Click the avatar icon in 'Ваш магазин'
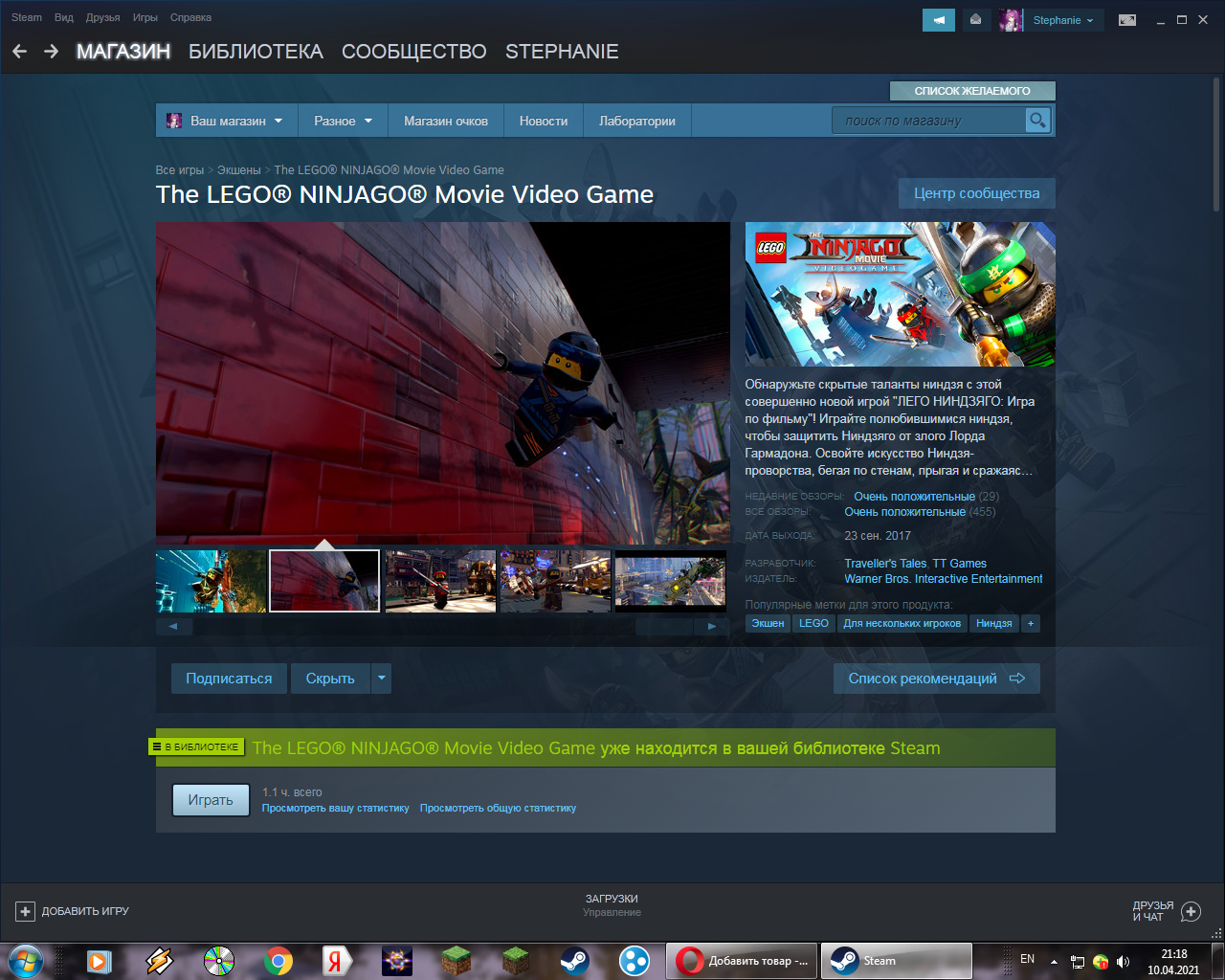Image resolution: width=1225 pixels, height=980 pixels. [174, 121]
